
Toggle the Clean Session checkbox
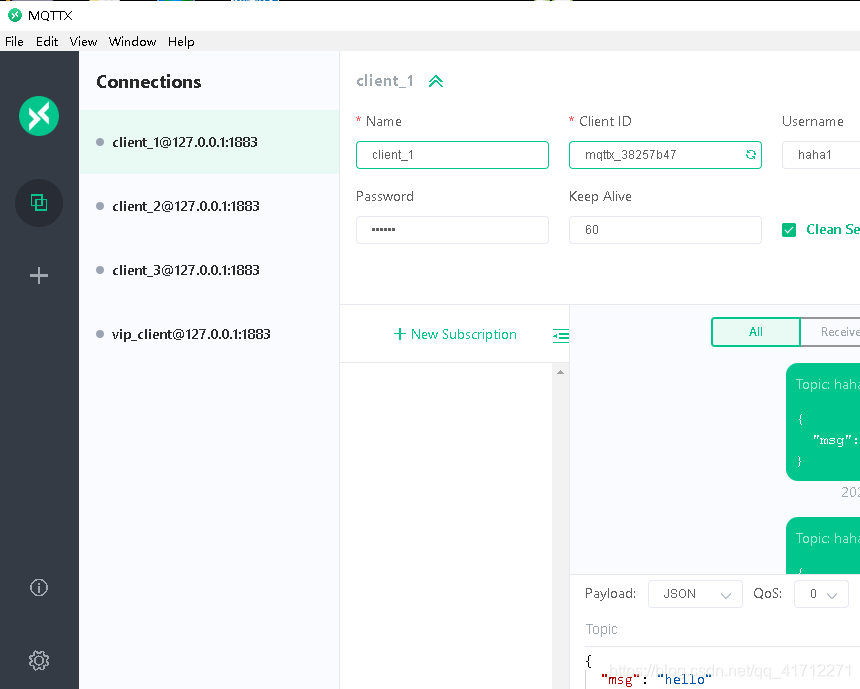[x=789, y=230]
